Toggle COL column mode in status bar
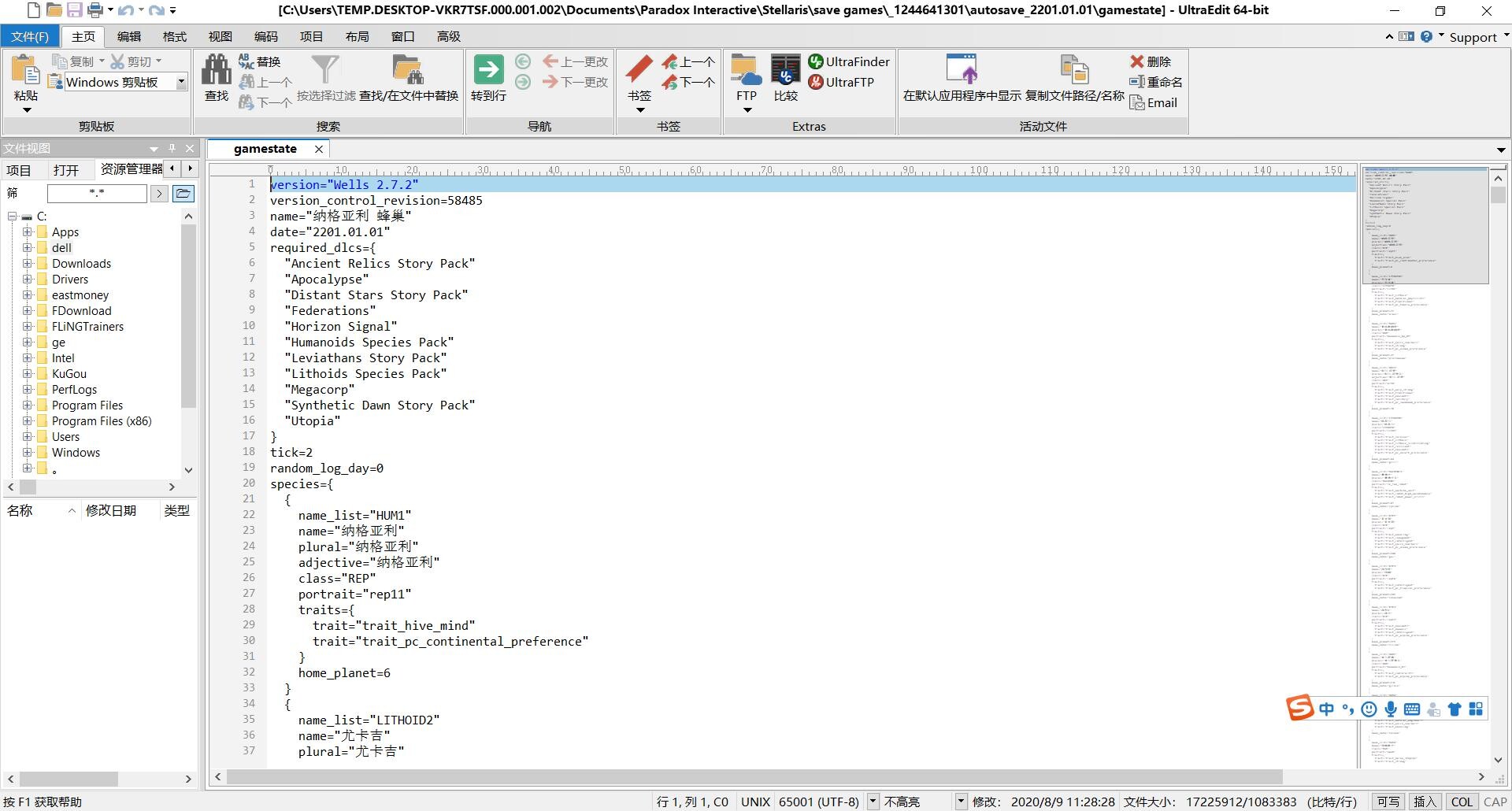Viewport: 1512px width, 811px height. tap(1462, 802)
